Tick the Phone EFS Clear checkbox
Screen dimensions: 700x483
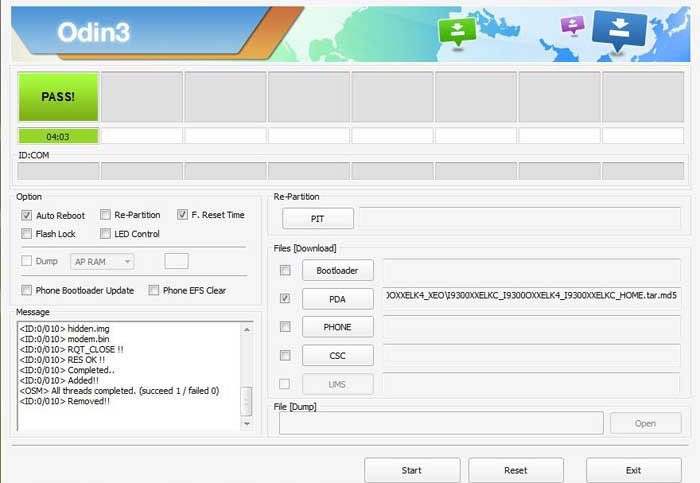click(x=154, y=290)
